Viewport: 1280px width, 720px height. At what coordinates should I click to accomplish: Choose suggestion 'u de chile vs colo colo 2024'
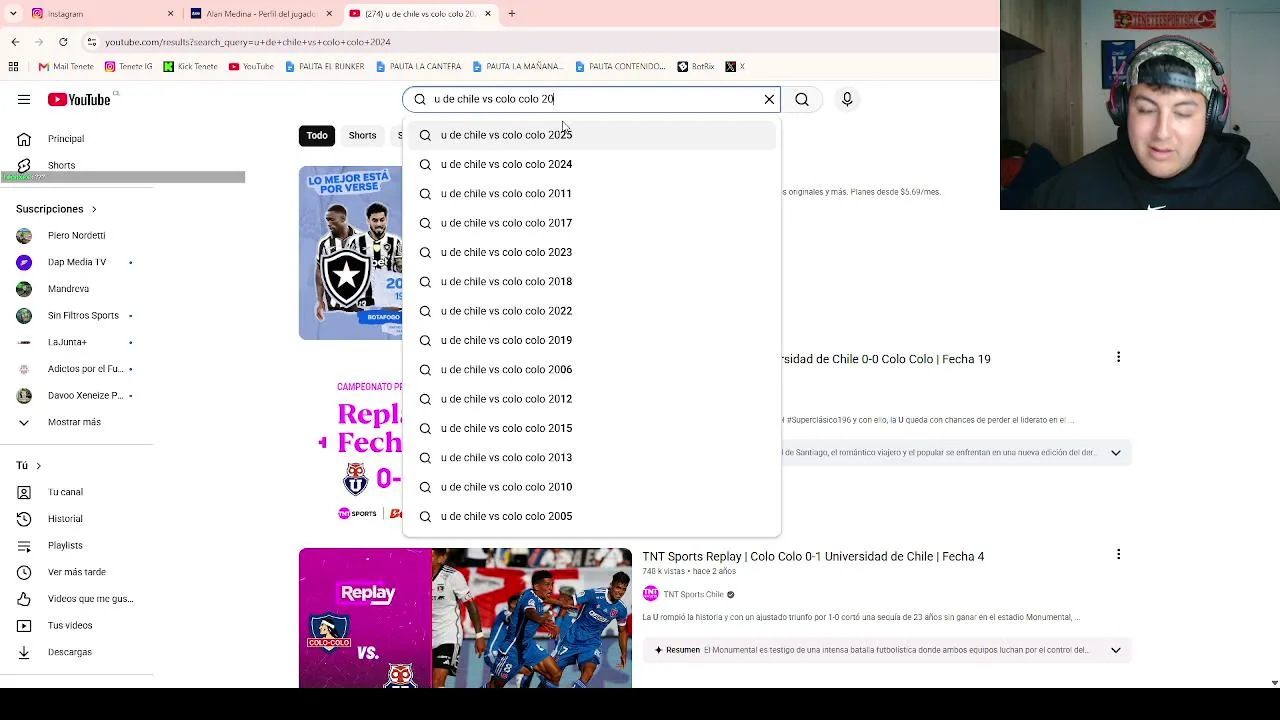(x=592, y=164)
